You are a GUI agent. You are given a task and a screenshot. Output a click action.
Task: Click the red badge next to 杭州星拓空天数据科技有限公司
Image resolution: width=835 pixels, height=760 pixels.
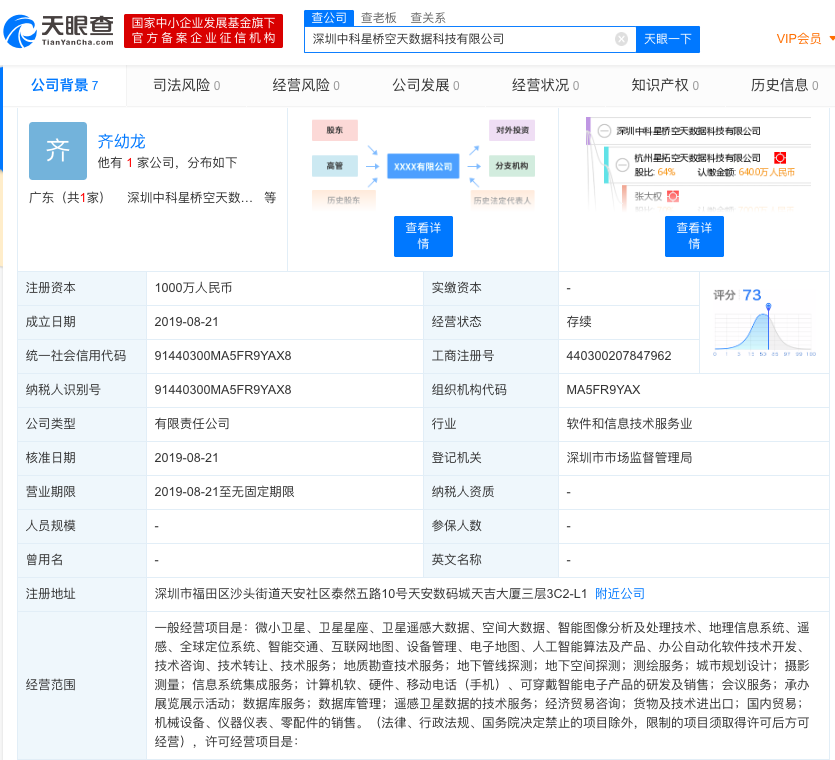[780, 158]
